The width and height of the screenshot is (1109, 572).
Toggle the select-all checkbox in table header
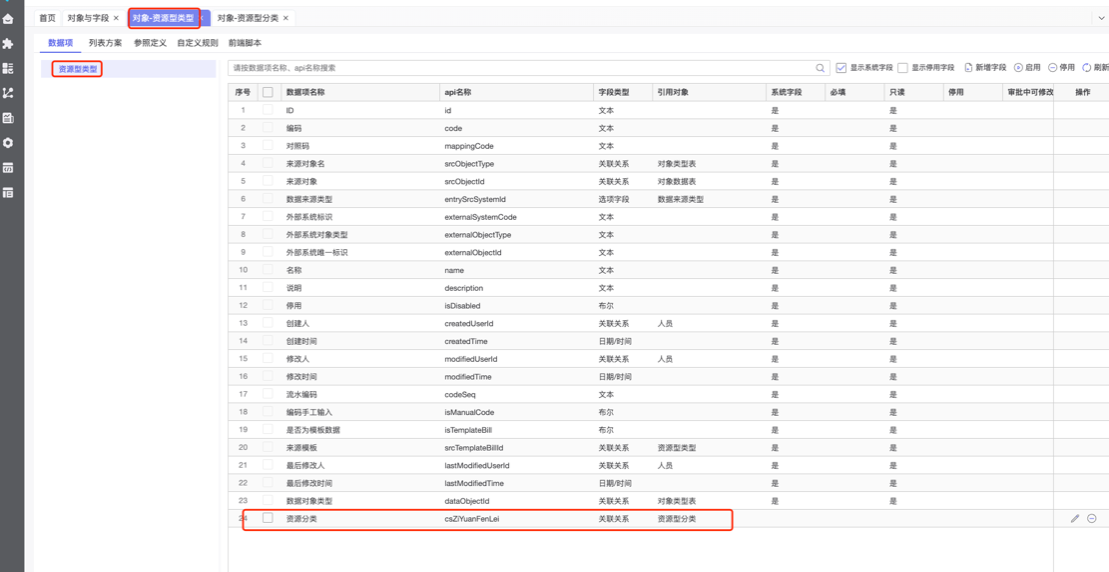(x=267, y=92)
